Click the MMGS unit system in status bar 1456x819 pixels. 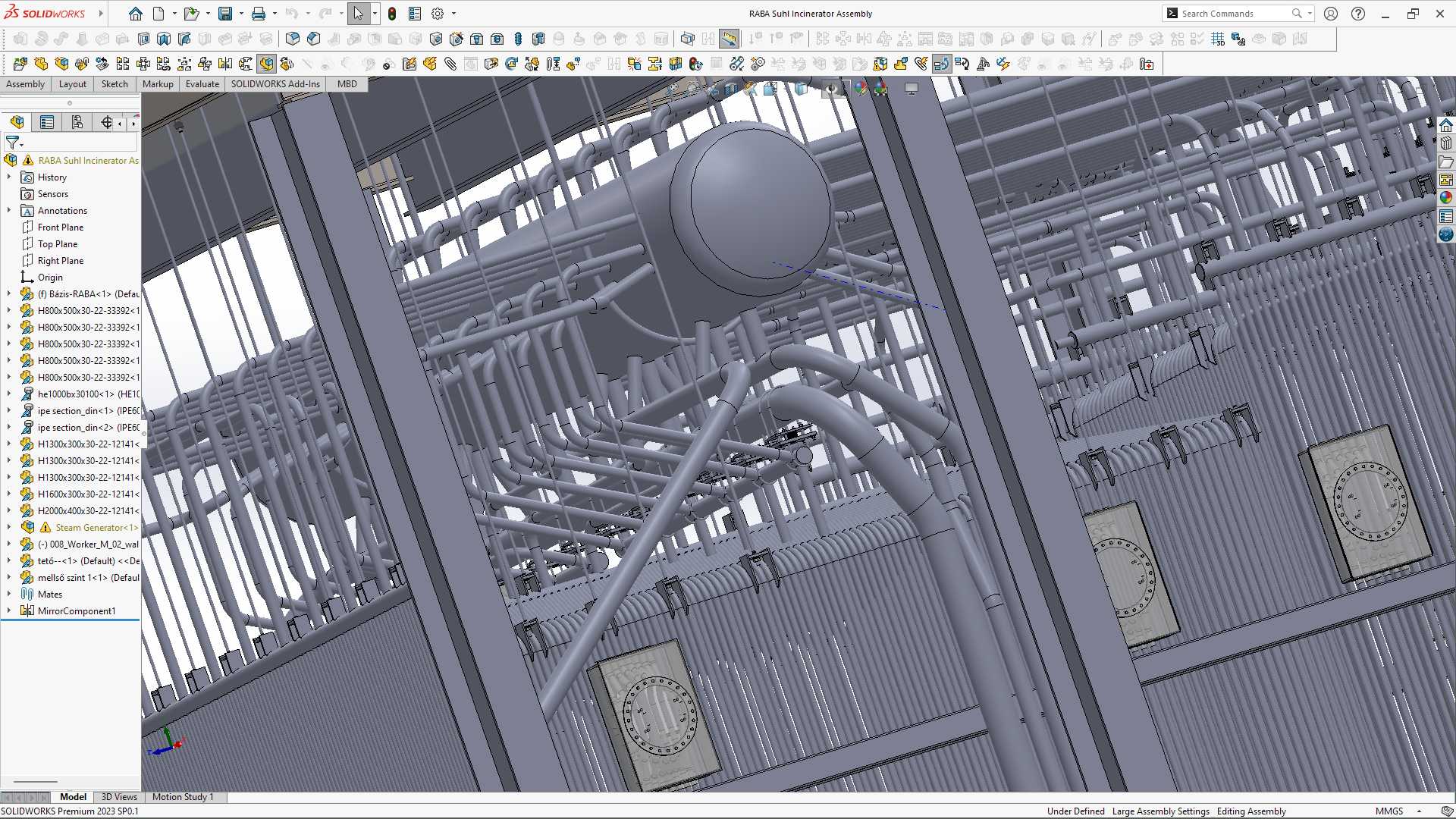point(1389,811)
